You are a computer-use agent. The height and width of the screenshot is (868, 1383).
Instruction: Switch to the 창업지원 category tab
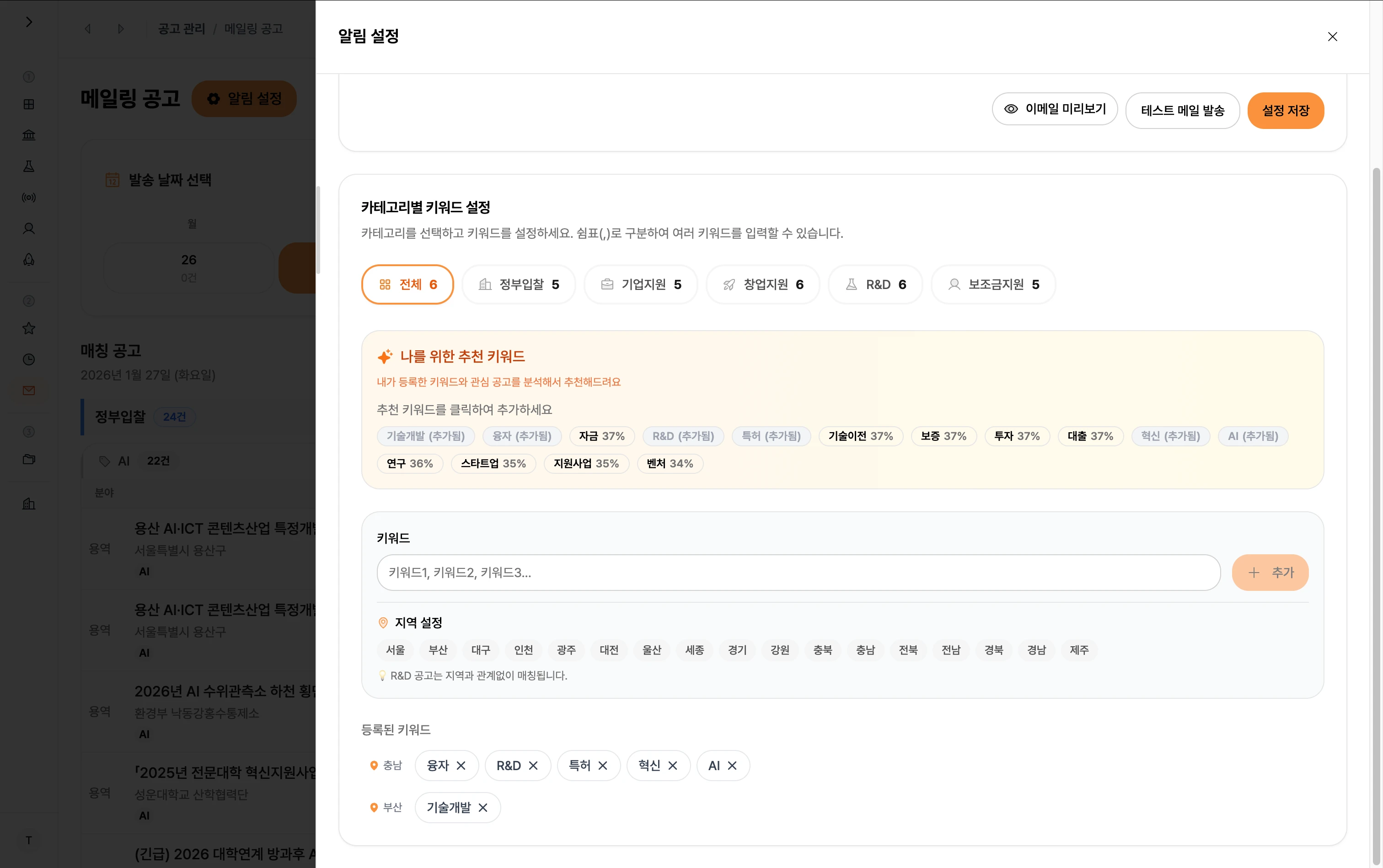(x=763, y=285)
